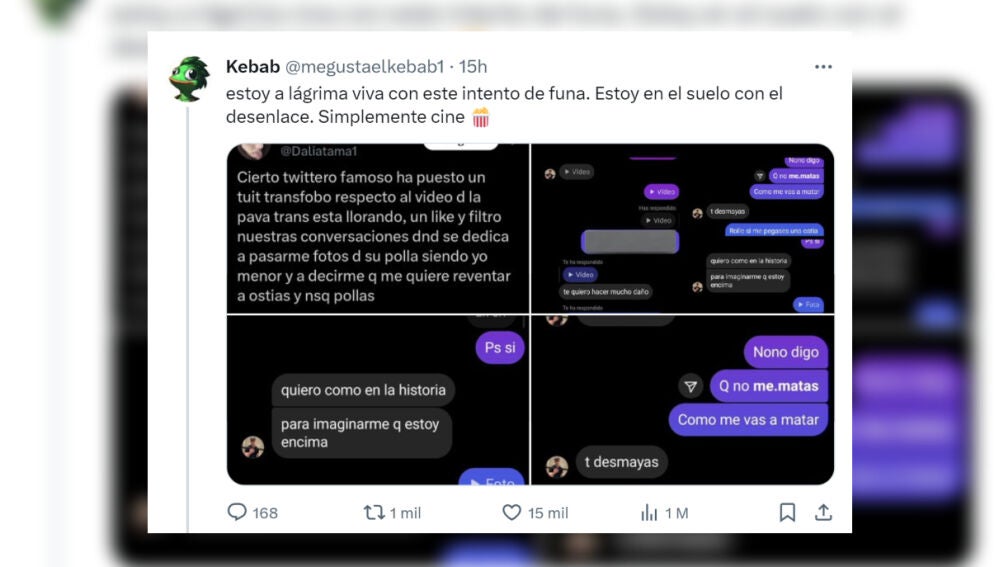Open the view analytics bar chart icon
Viewport: 999px width, 567px height.
[649, 512]
